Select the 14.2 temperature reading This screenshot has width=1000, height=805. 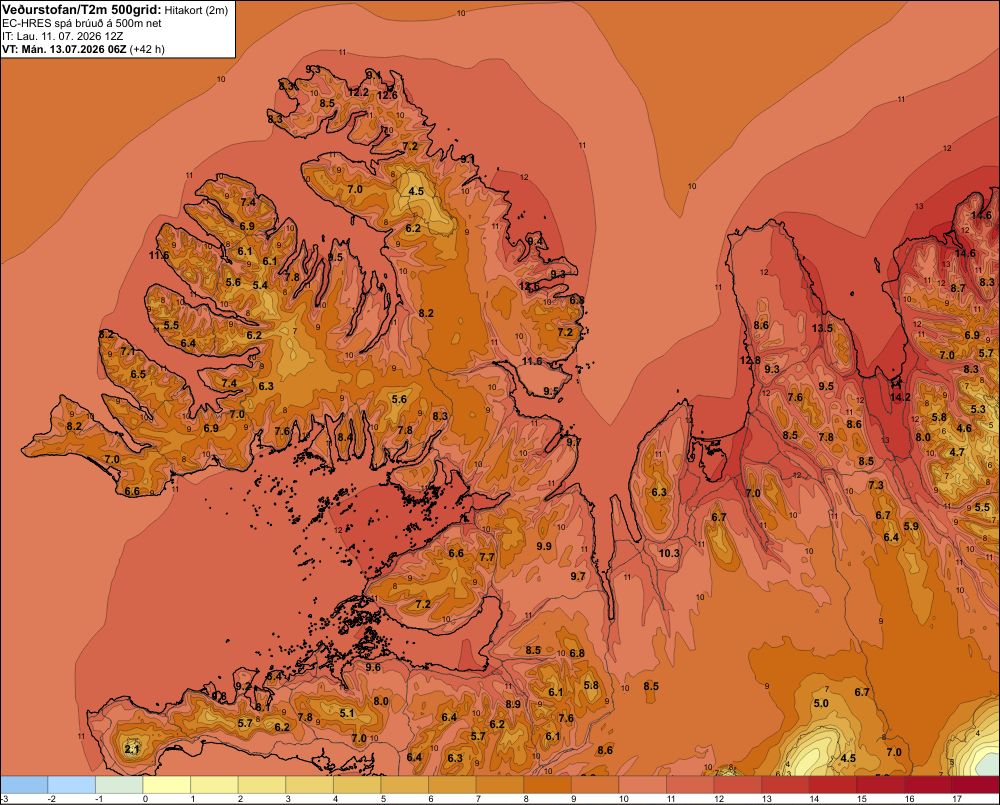[900, 397]
